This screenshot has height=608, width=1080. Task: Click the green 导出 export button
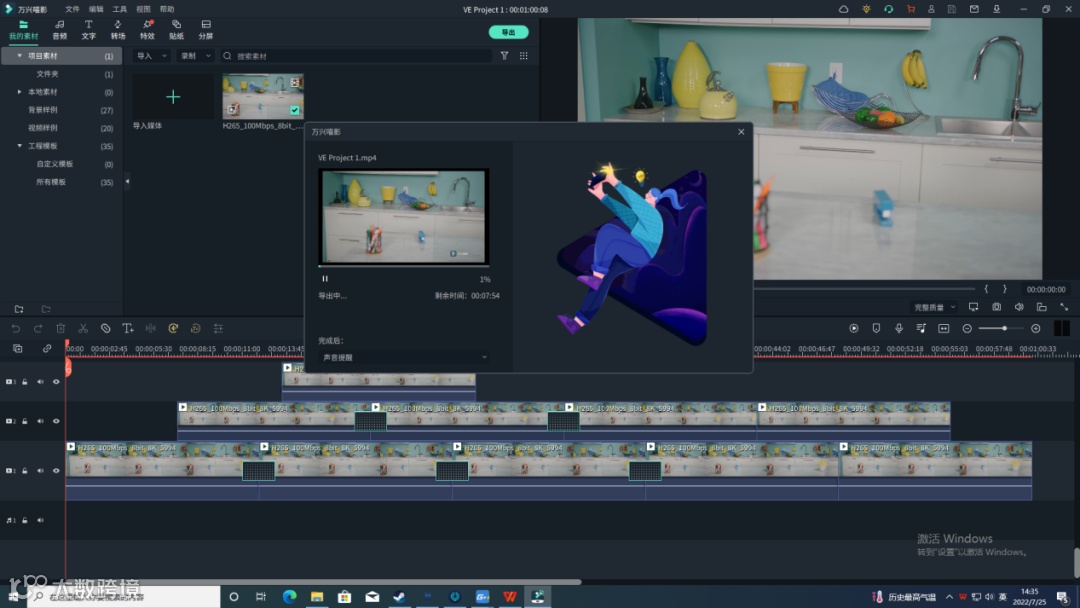508,32
